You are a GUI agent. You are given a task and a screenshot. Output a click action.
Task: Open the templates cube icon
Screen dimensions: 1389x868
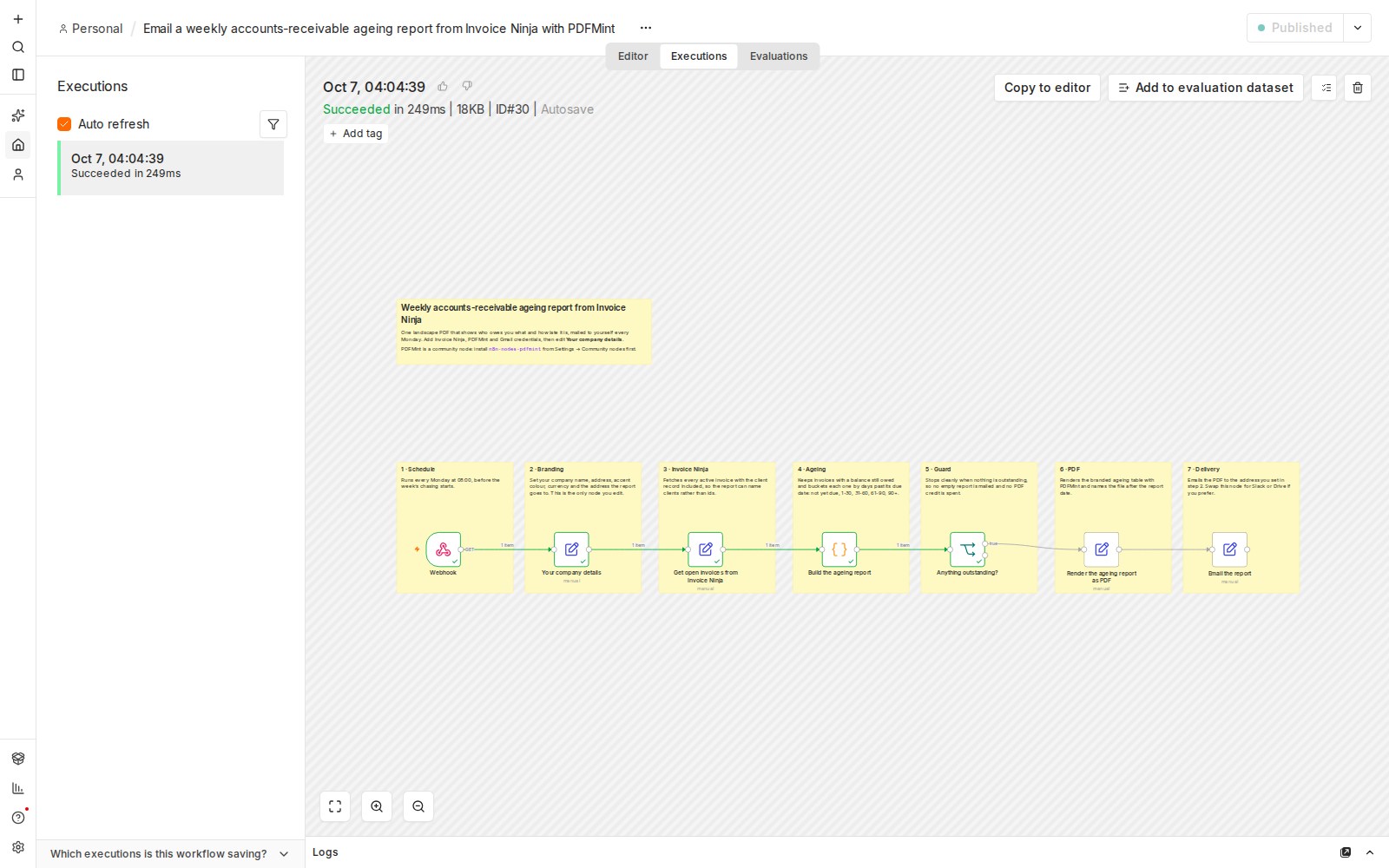(18, 759)
